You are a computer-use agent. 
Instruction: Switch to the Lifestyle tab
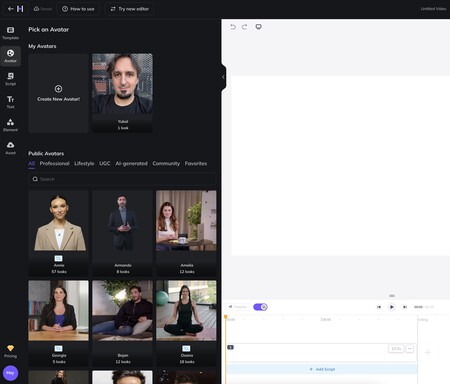point(84,163)
